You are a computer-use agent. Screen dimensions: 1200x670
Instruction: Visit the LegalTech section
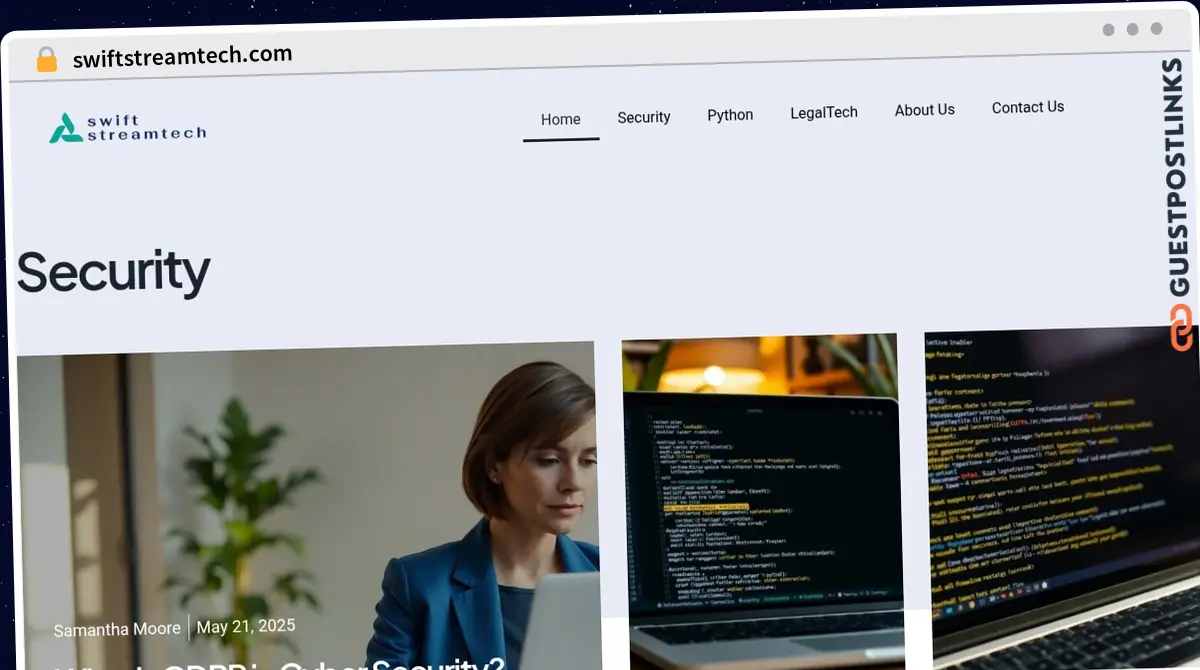(x=824, y=112)
